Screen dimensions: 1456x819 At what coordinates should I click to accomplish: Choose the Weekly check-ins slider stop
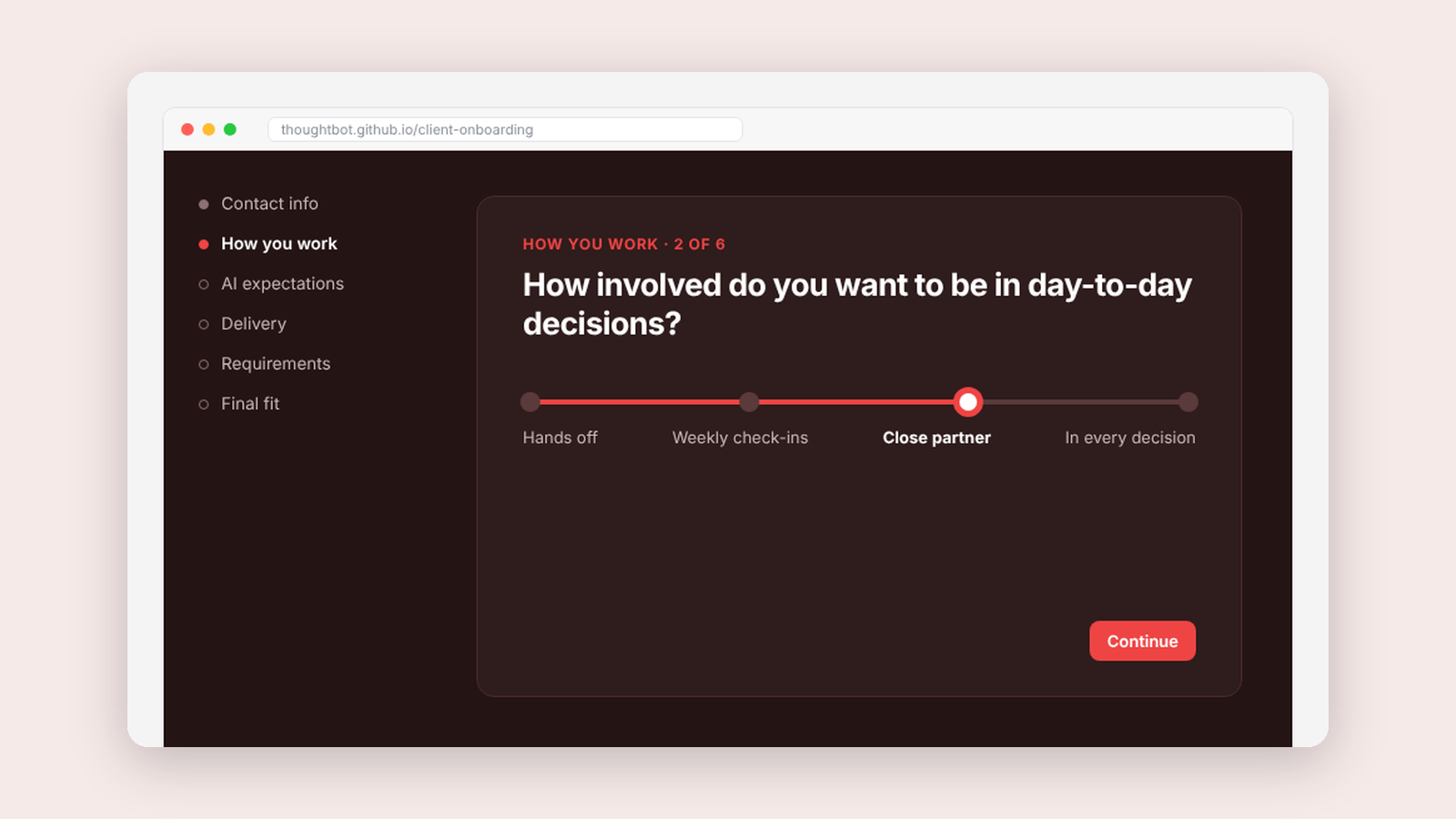tap(749, 402)
